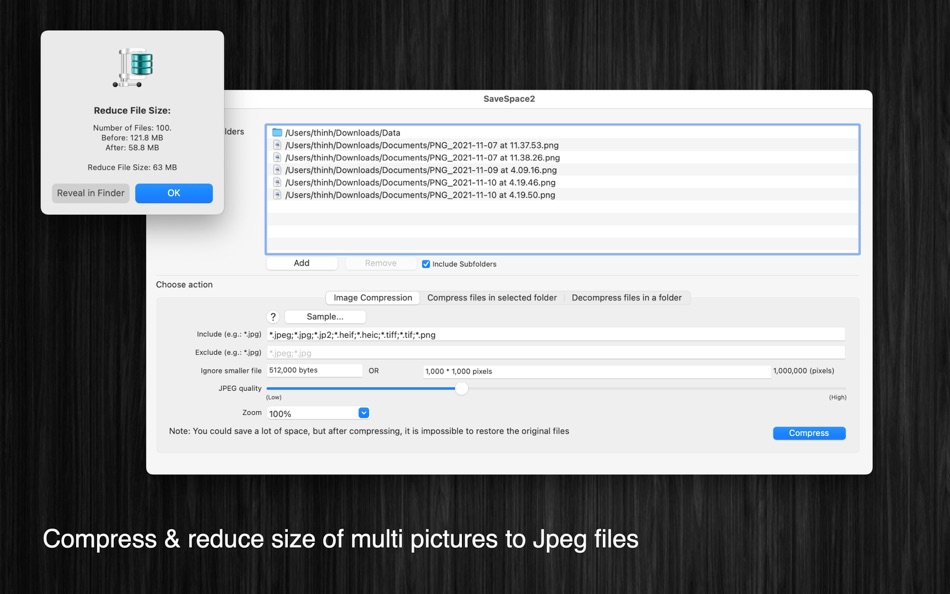Image resolution: width=950 pixels, height=594 pixels.
Task: Click file icon of PNG_2021-11-09 at 4.09.16.png
Action: click(277, 170)
